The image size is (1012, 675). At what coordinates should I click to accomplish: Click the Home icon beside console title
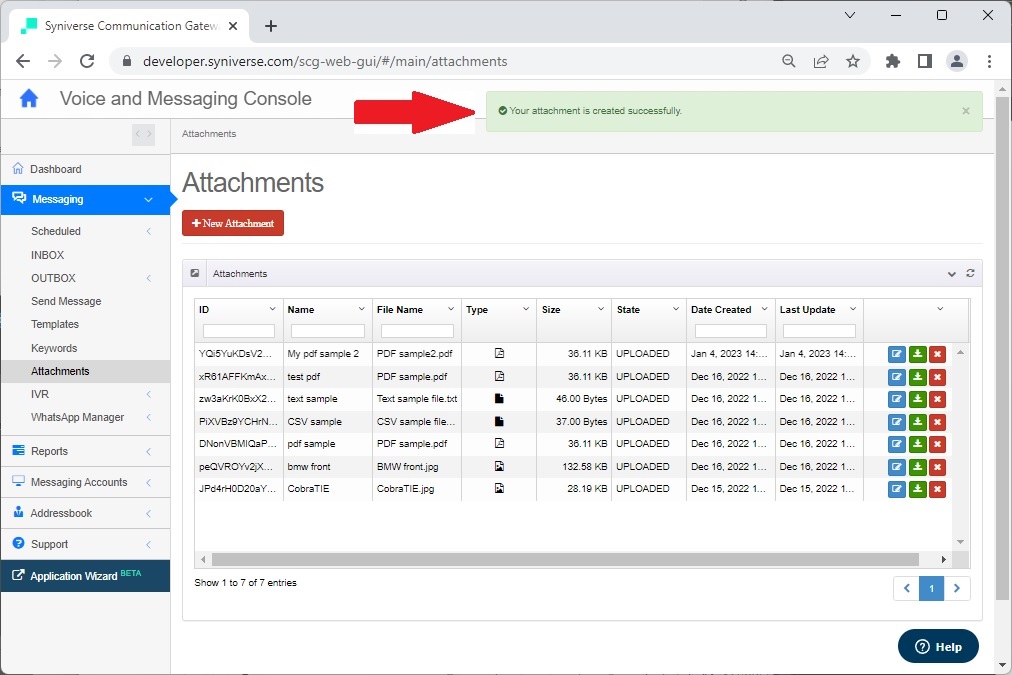[29, 99]
